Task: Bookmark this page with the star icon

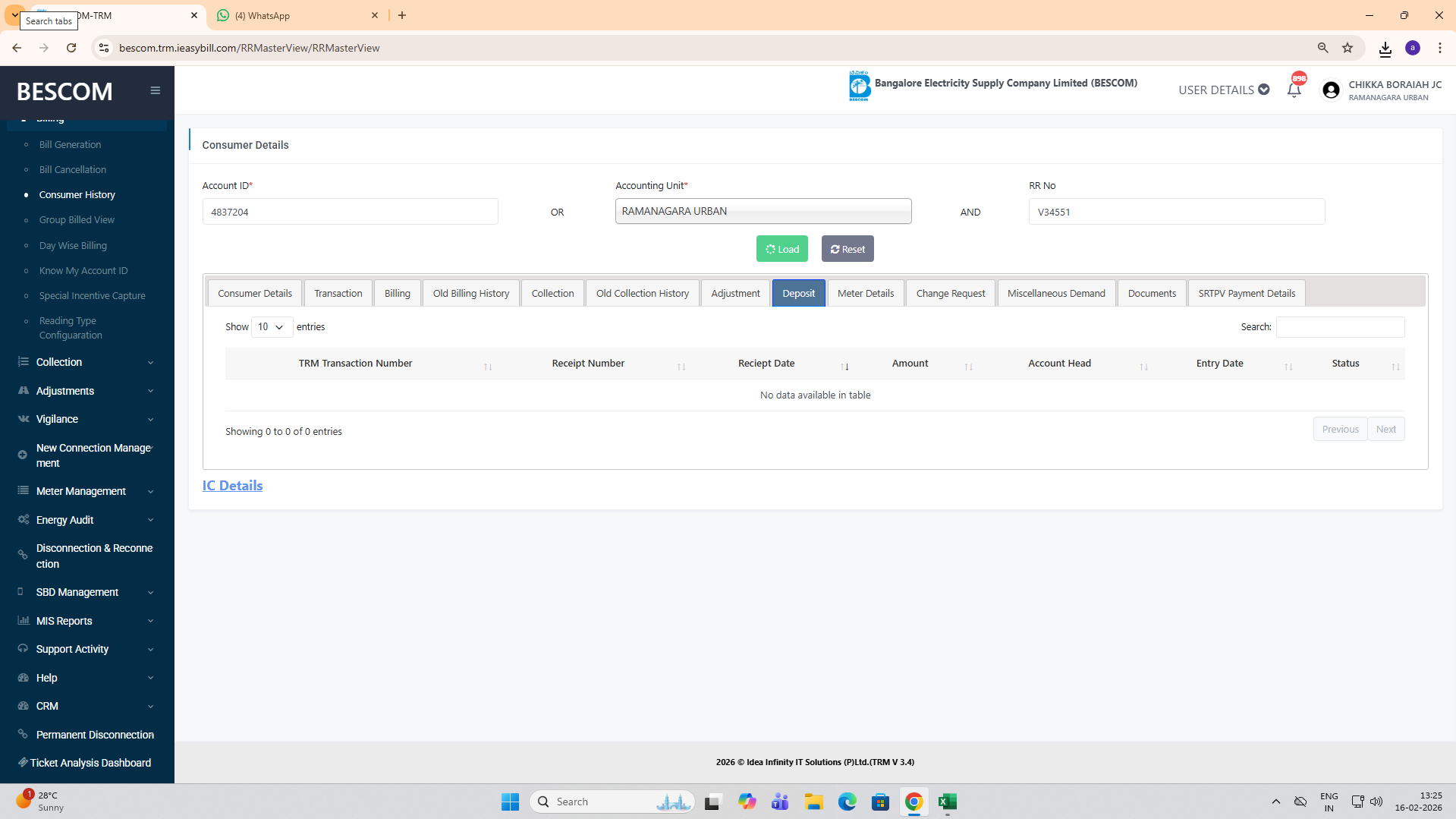Action: 1348,48
